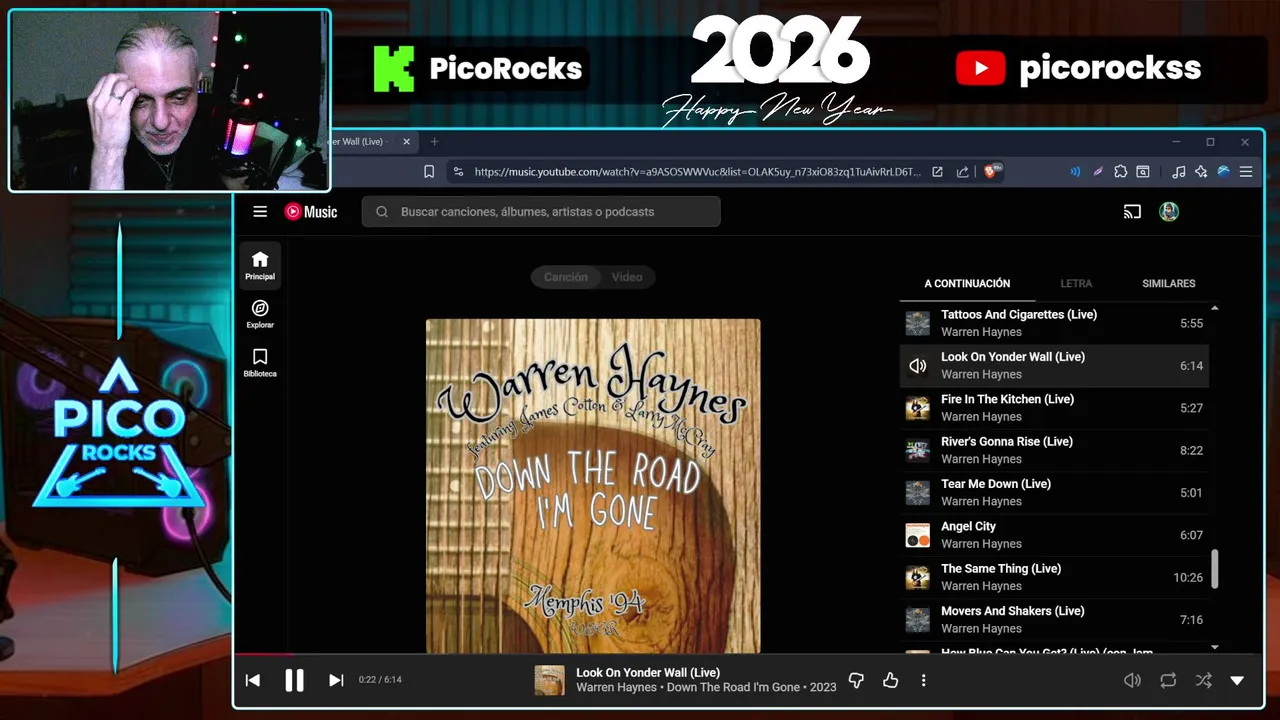1280x720 pixels.
Task: Click the Leo AI sparkle icon
Action: pyautogui.click(x=1201, y=172)
